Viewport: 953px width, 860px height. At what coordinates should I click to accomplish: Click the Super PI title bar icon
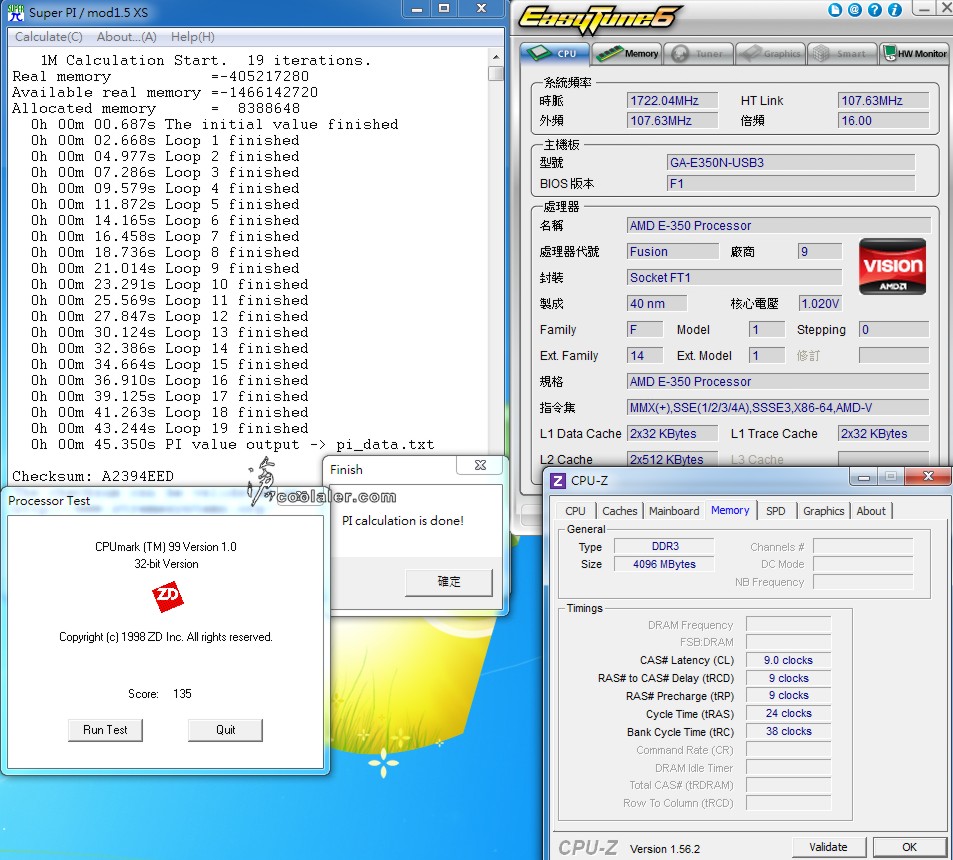(x=16, y=12)
